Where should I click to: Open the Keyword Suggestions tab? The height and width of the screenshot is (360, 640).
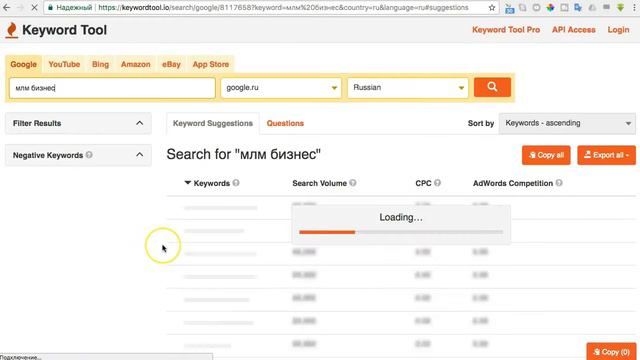tap(213, 123)
